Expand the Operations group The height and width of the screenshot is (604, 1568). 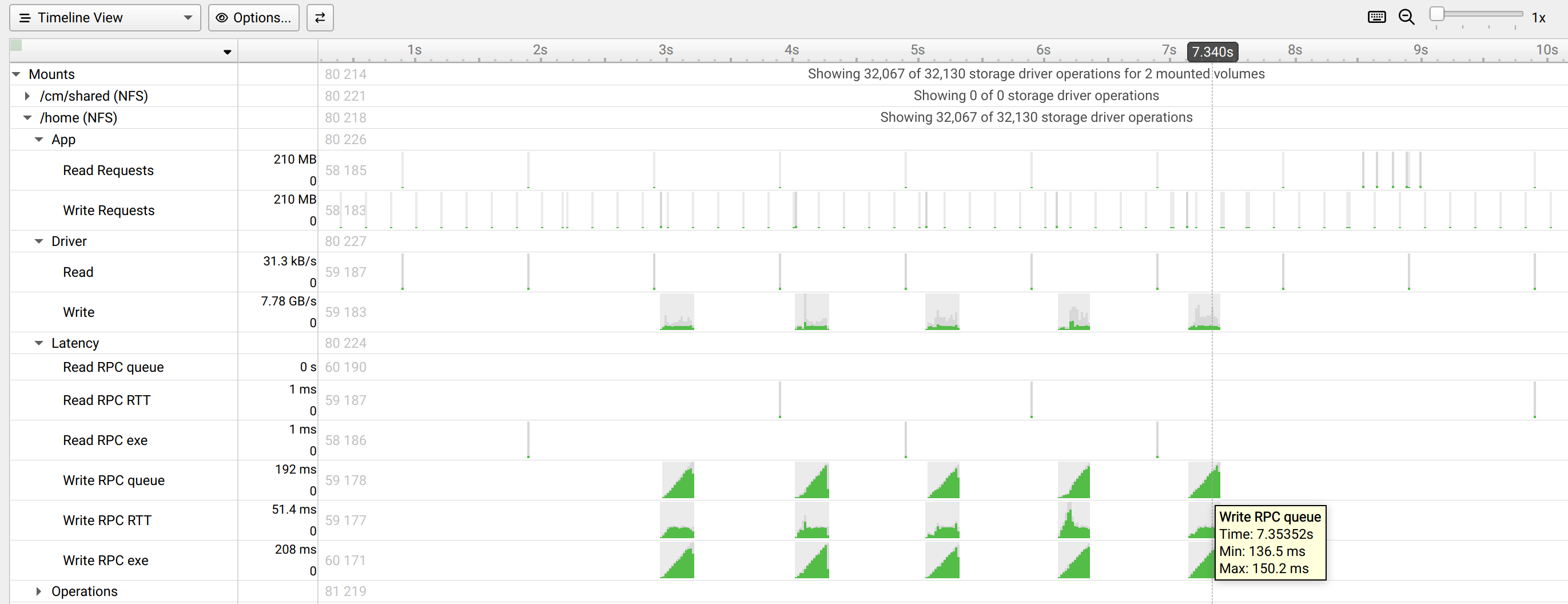(x=39, y=591)
